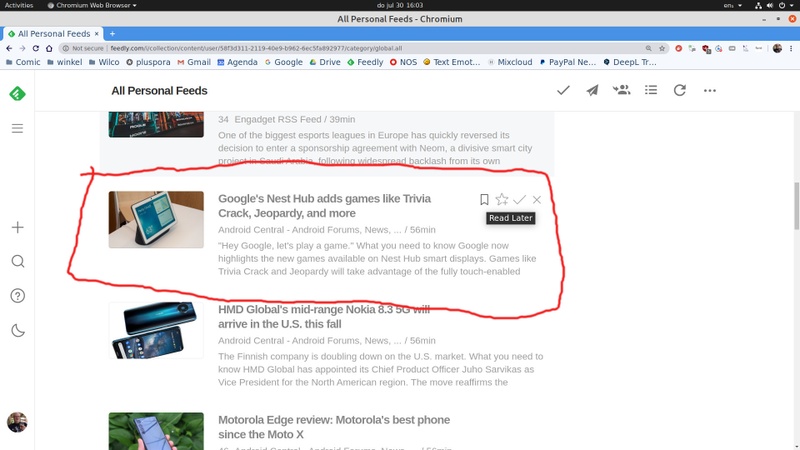Click the paper plane share icon
The image size is (800, 450).
592,90
